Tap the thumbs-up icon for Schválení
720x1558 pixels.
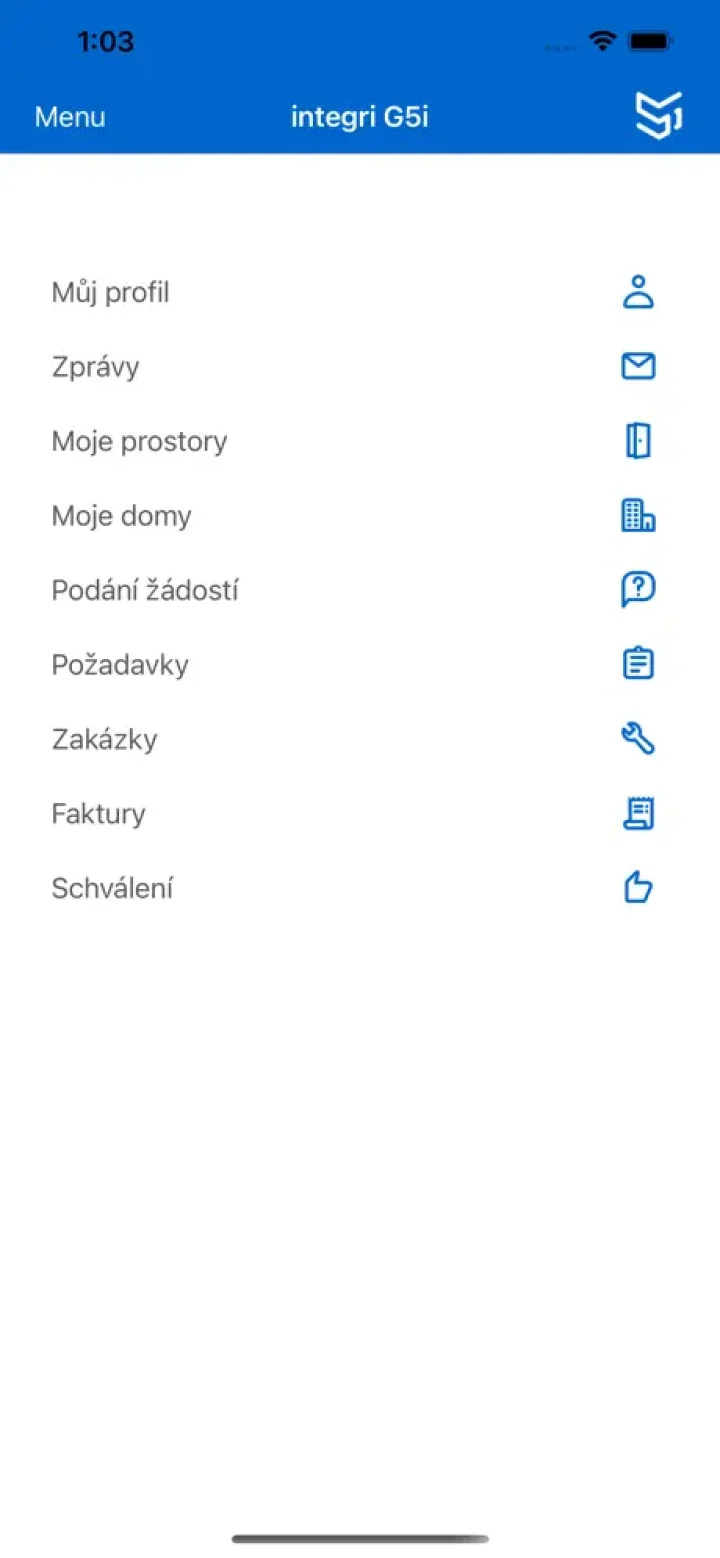638,888
